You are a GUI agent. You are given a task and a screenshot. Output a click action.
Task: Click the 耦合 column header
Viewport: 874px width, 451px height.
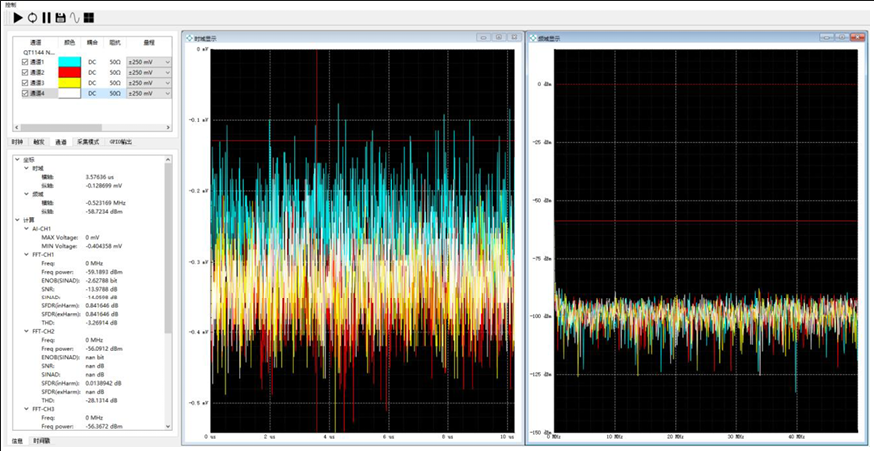tap(92, 42)
